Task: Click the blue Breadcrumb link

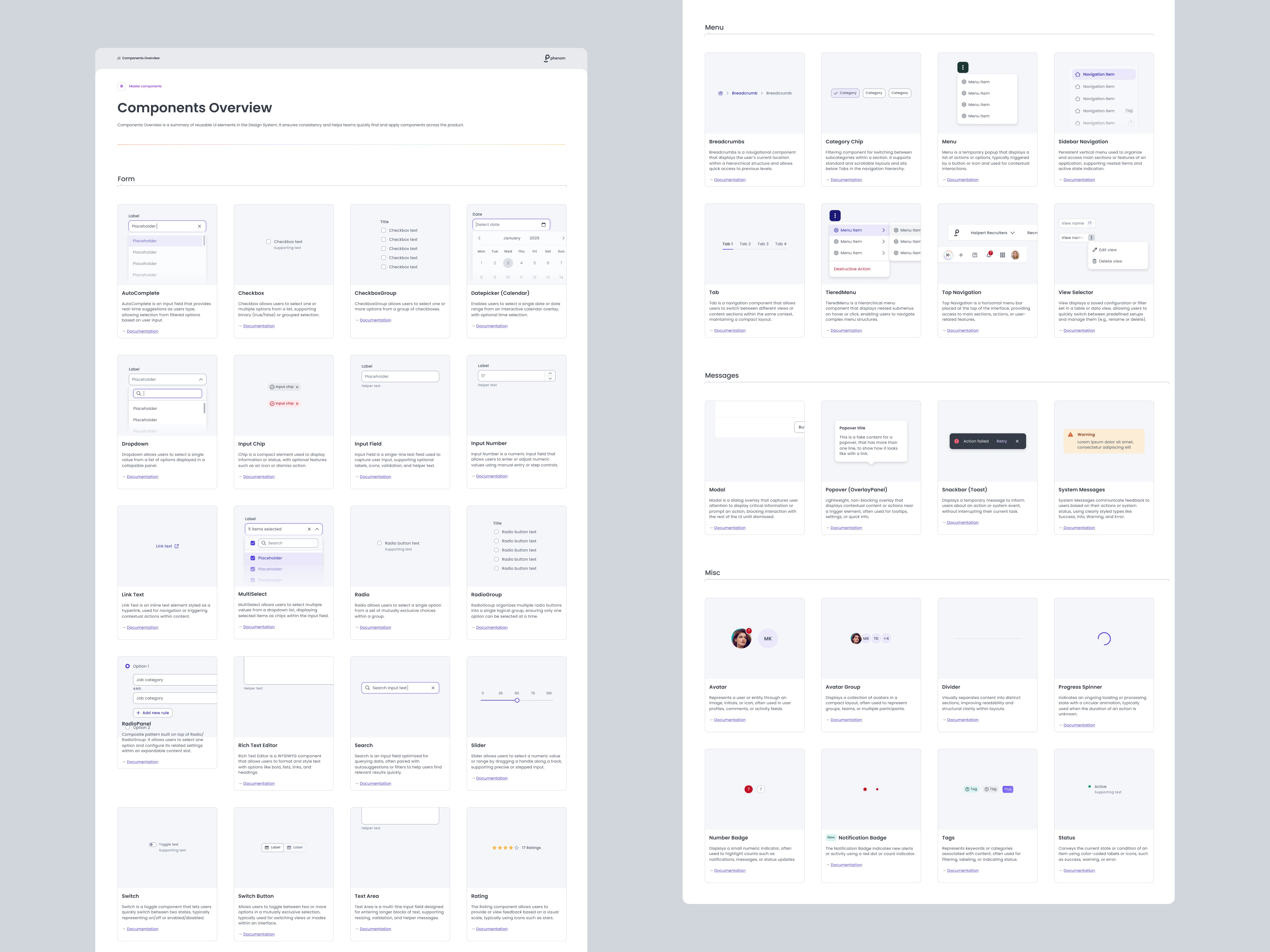Action: pos(745,93)
